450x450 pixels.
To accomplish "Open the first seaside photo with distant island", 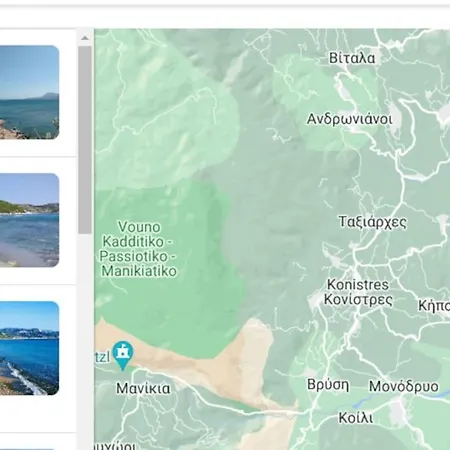I will [x=29, y=92].
